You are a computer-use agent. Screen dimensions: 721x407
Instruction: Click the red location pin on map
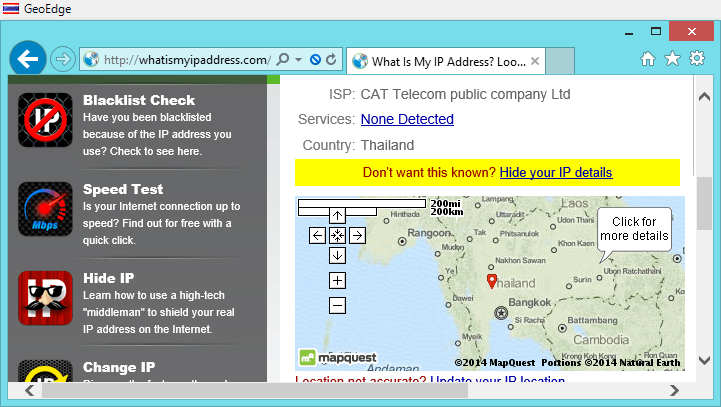(x=492, y=281)
